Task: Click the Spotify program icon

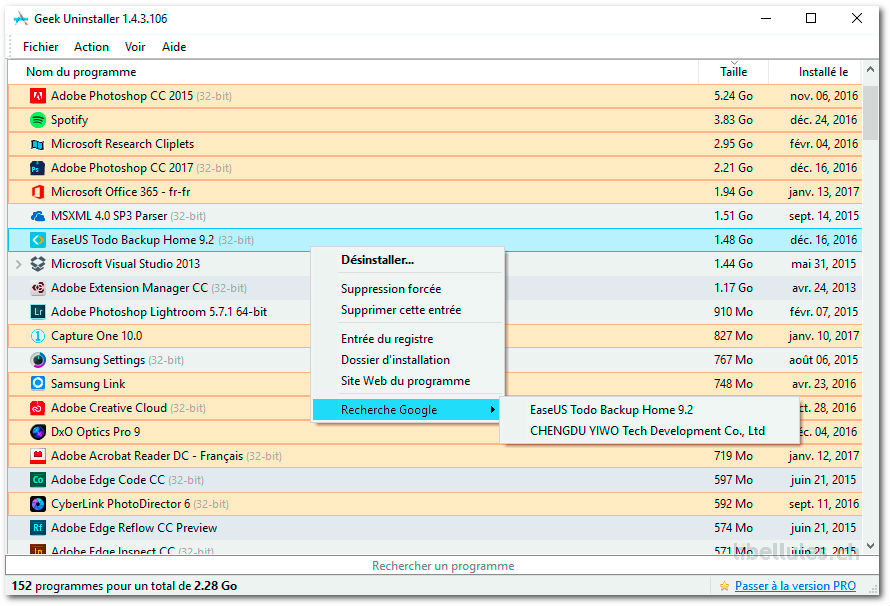Action: pyautogui.click(x=37, y=120)
